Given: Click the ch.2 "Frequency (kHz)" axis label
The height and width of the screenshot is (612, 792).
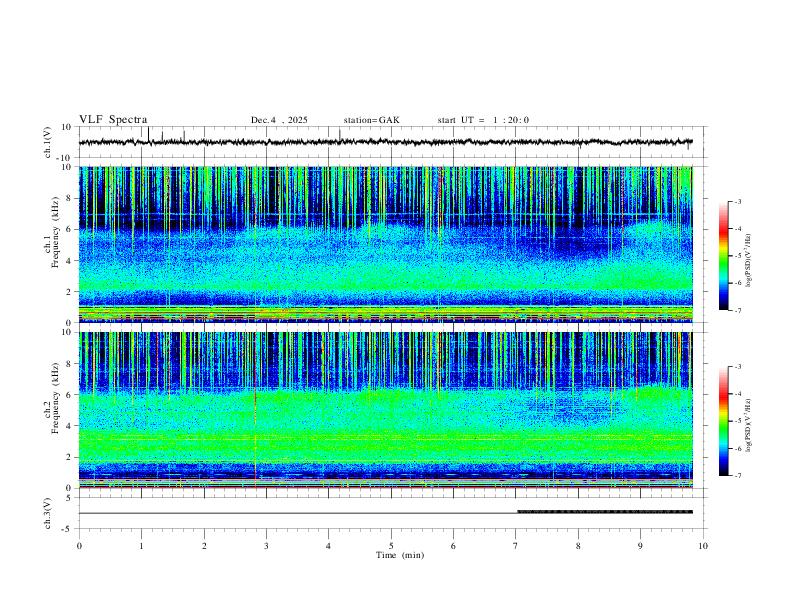Looking at the screenshot, I should pyautogui.click(x=55, y=398).
